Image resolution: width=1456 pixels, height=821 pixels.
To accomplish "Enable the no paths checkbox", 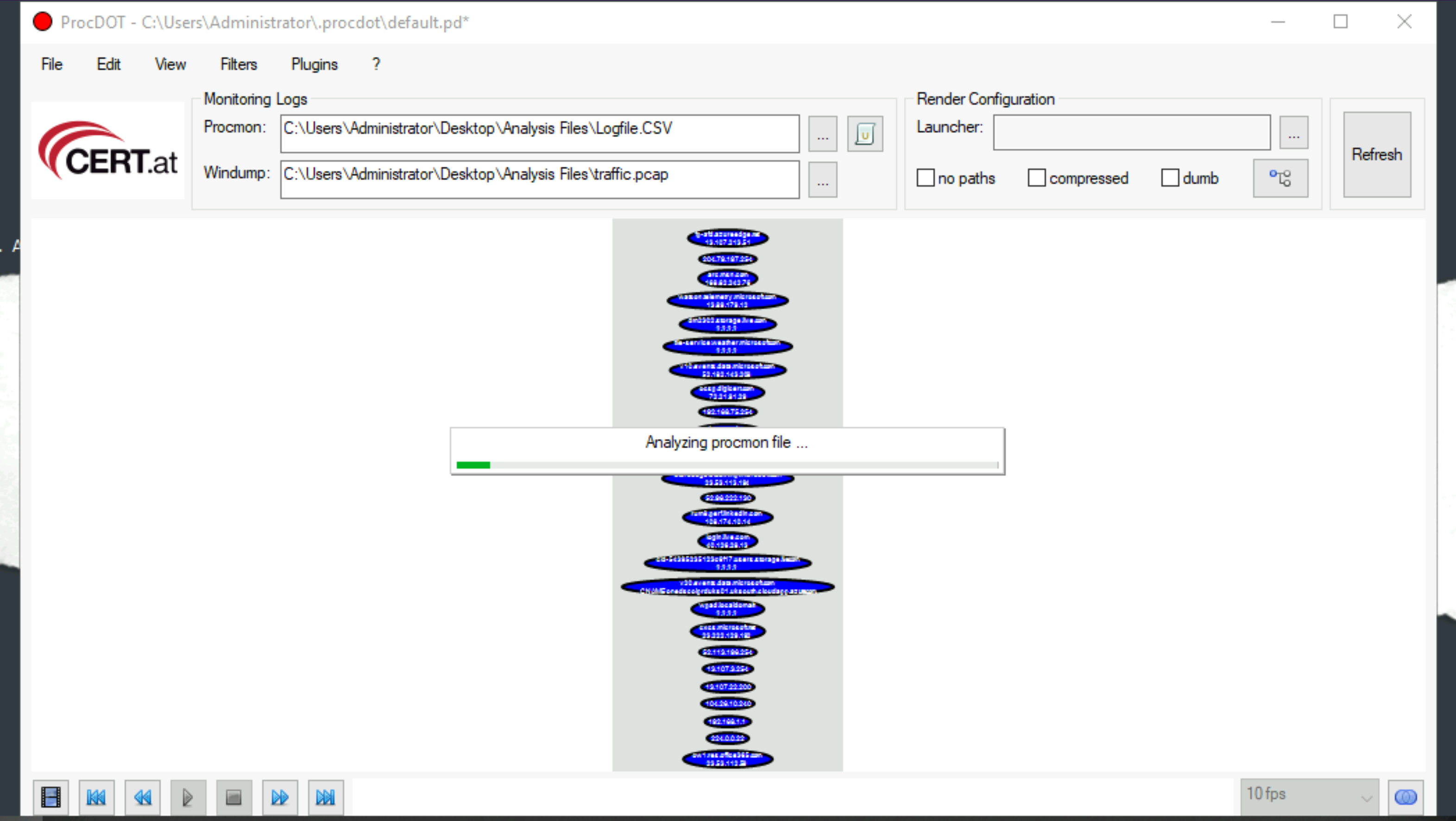I will coord(925,178).
